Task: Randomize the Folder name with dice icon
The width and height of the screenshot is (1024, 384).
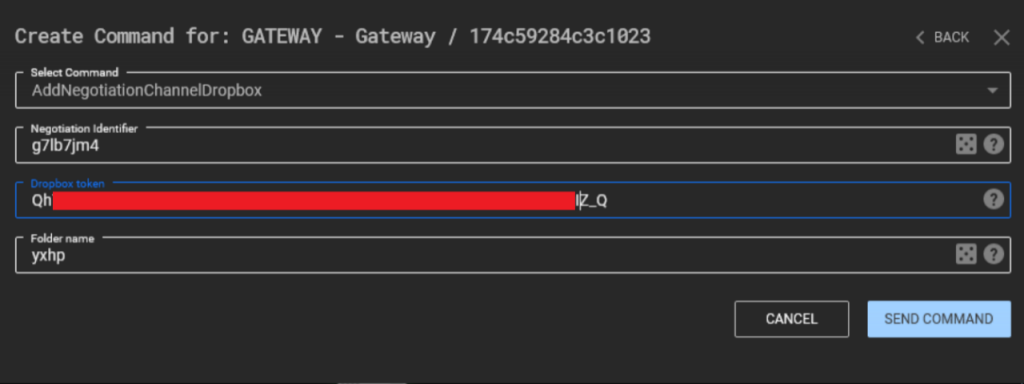Action: [966, 254]
